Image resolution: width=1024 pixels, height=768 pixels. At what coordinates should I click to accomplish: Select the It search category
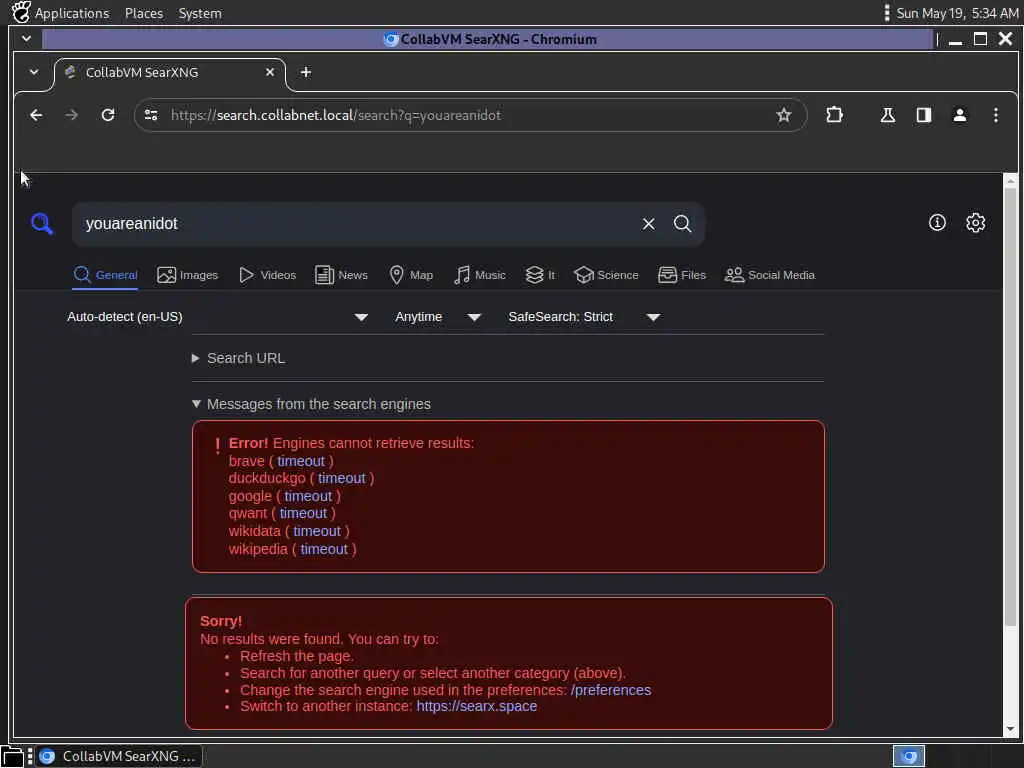(540, 275)
